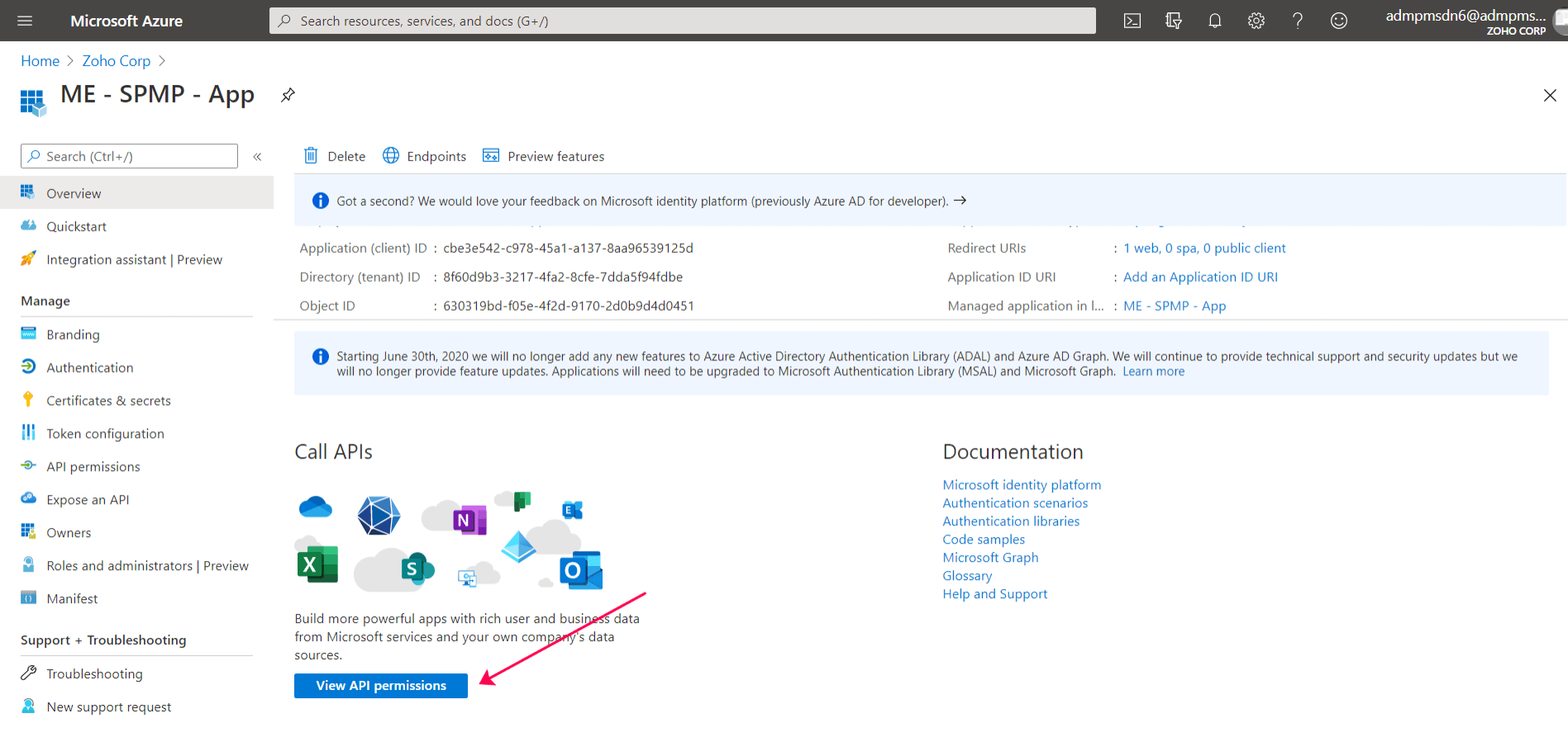This screenshot has width=1568, height=742.
Task: Click the View API permissions button
Action: coord(380,686)
